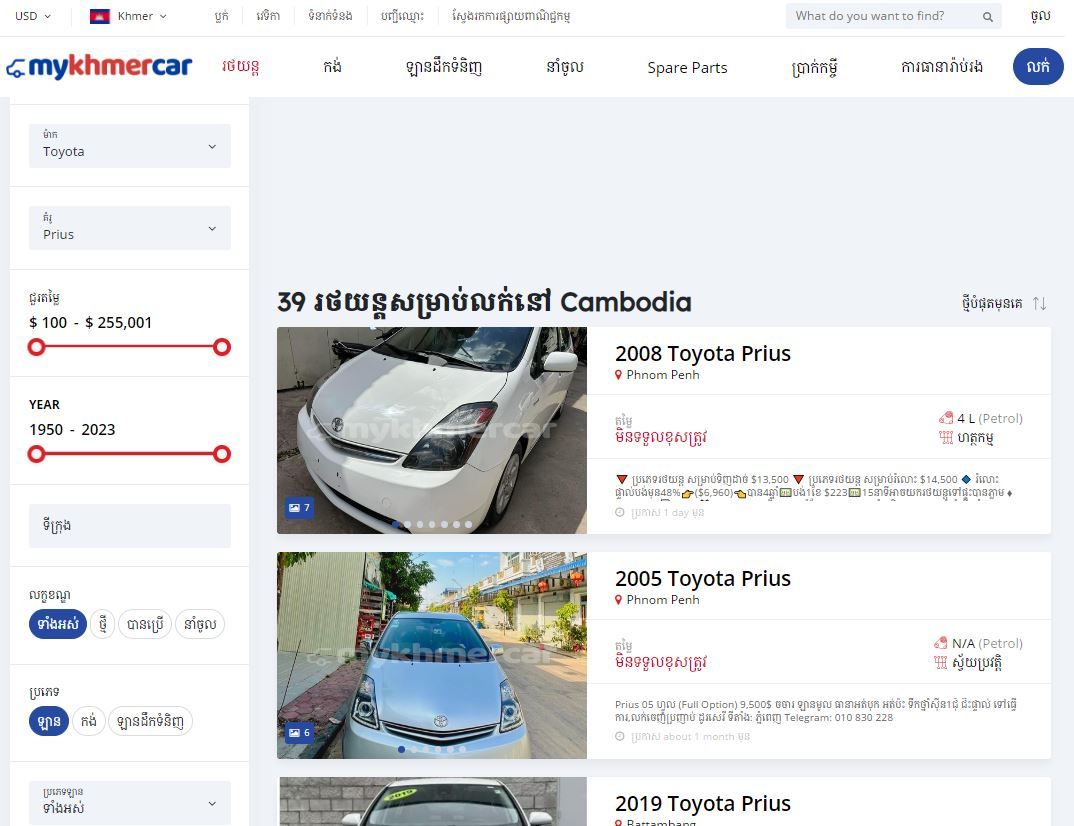Click the 'ស្វែងរកការផ្សាយពាណិជ្ជកម្ម' top link

pos(511,16)
